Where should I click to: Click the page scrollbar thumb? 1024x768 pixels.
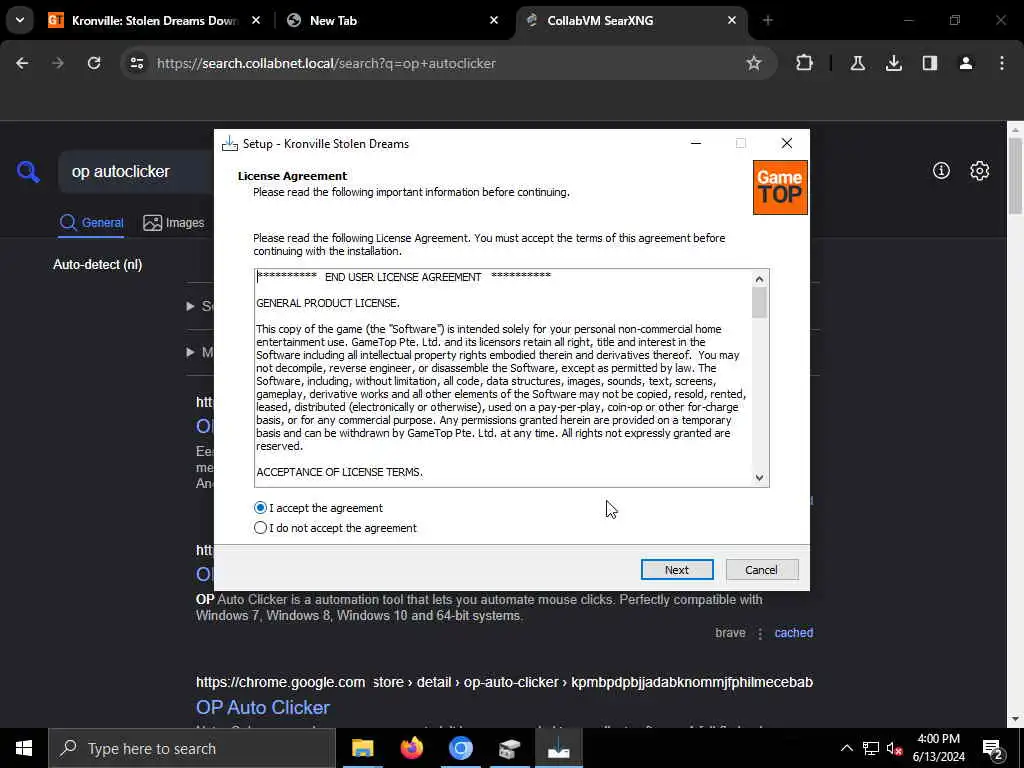tap(1015, 176)
